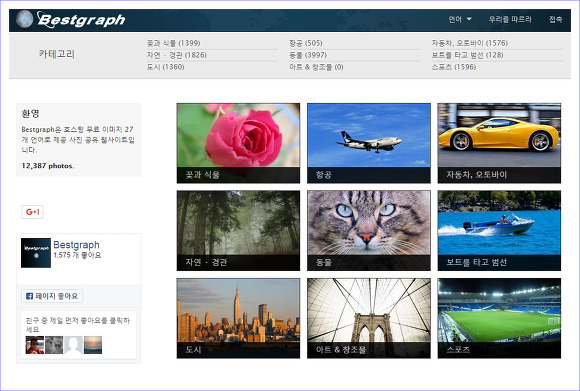
Task: Click the 1,575 개 좋아요 likes count
Action: click(x=77, y=255)
